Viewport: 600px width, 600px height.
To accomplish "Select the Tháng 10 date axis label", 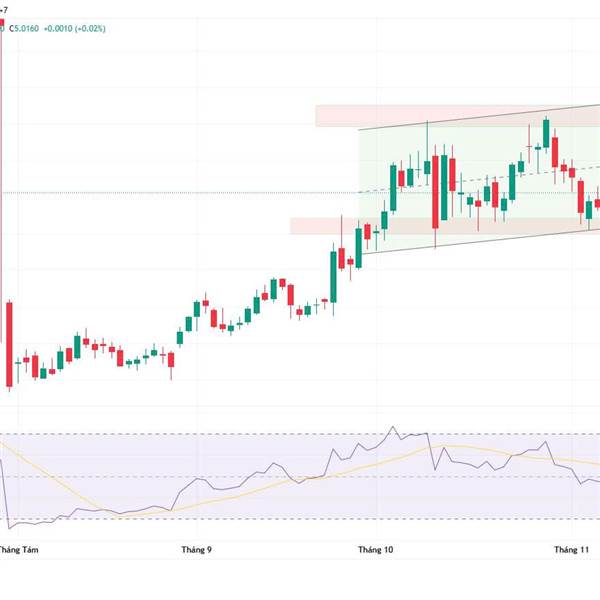I will click(x=375, y=550).
